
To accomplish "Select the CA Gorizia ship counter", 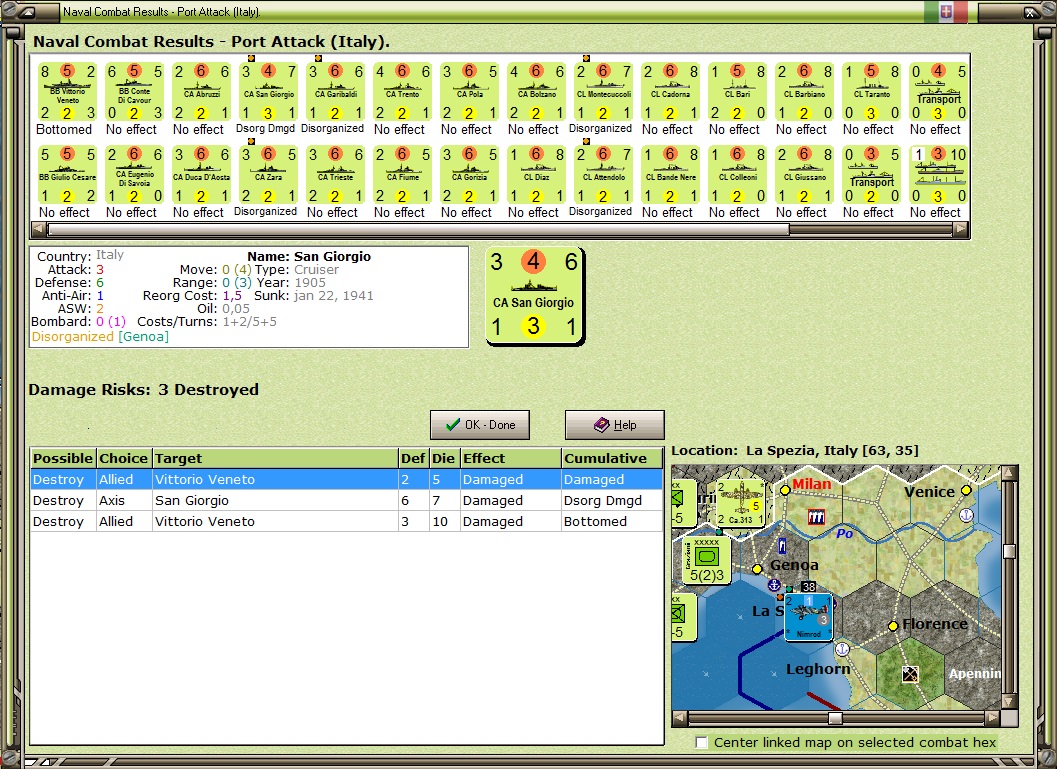I will 469,175.
